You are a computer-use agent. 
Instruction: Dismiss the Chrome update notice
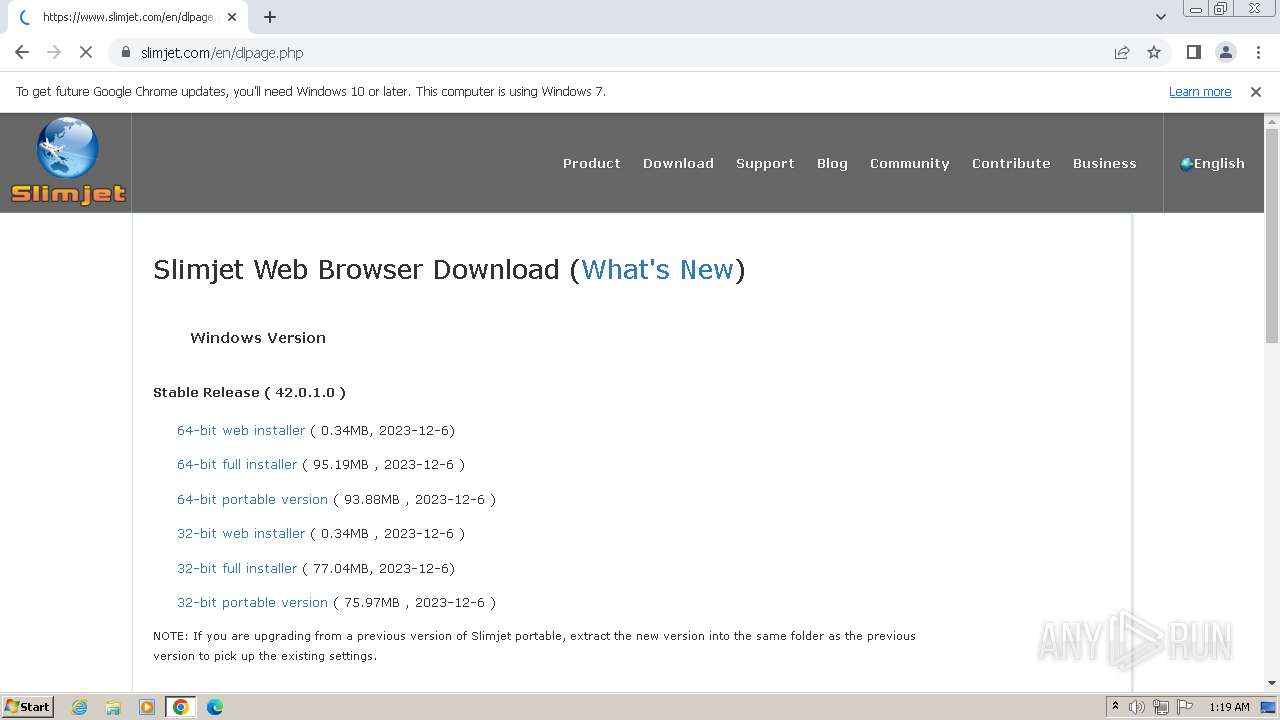point(1256,91)
